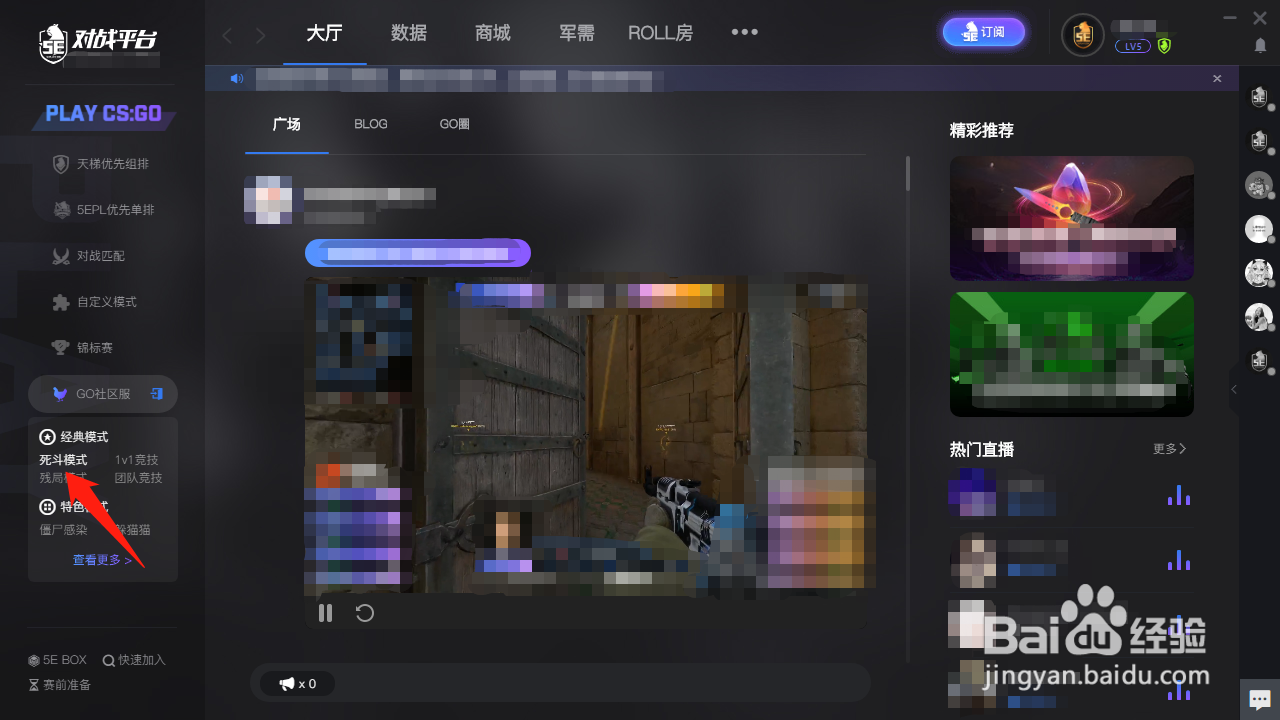Collapse the friends sidebar with the chevron handle

pyautogui.click(x=1234, y=389)
